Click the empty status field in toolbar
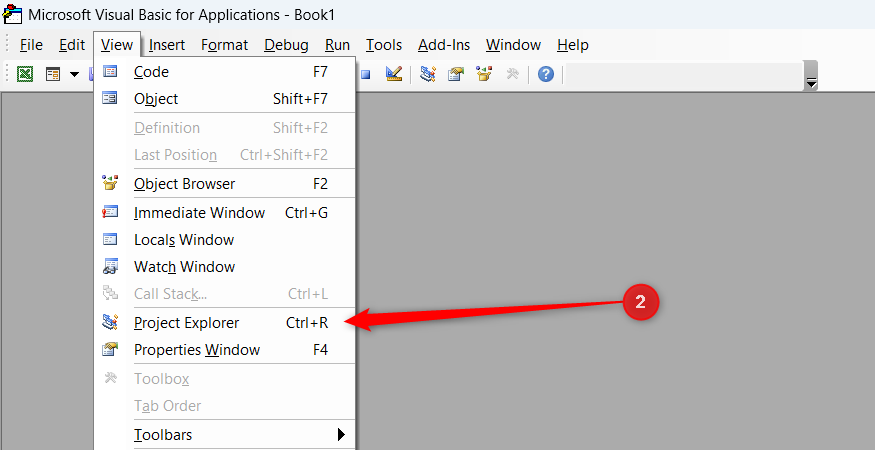 coord(684,74)
